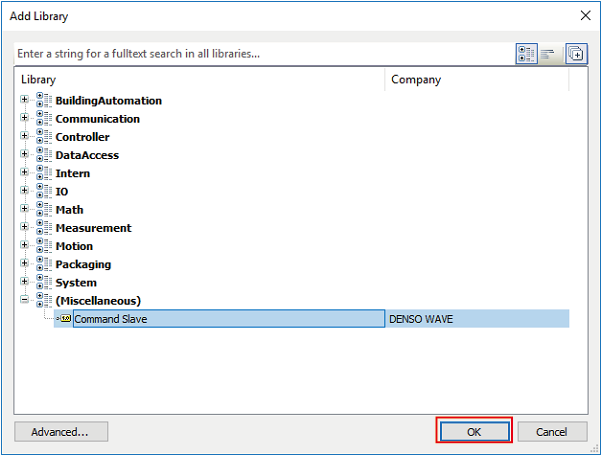Click the Packaging category icon
The image size is (601, 455).
(x=43, y=264)
